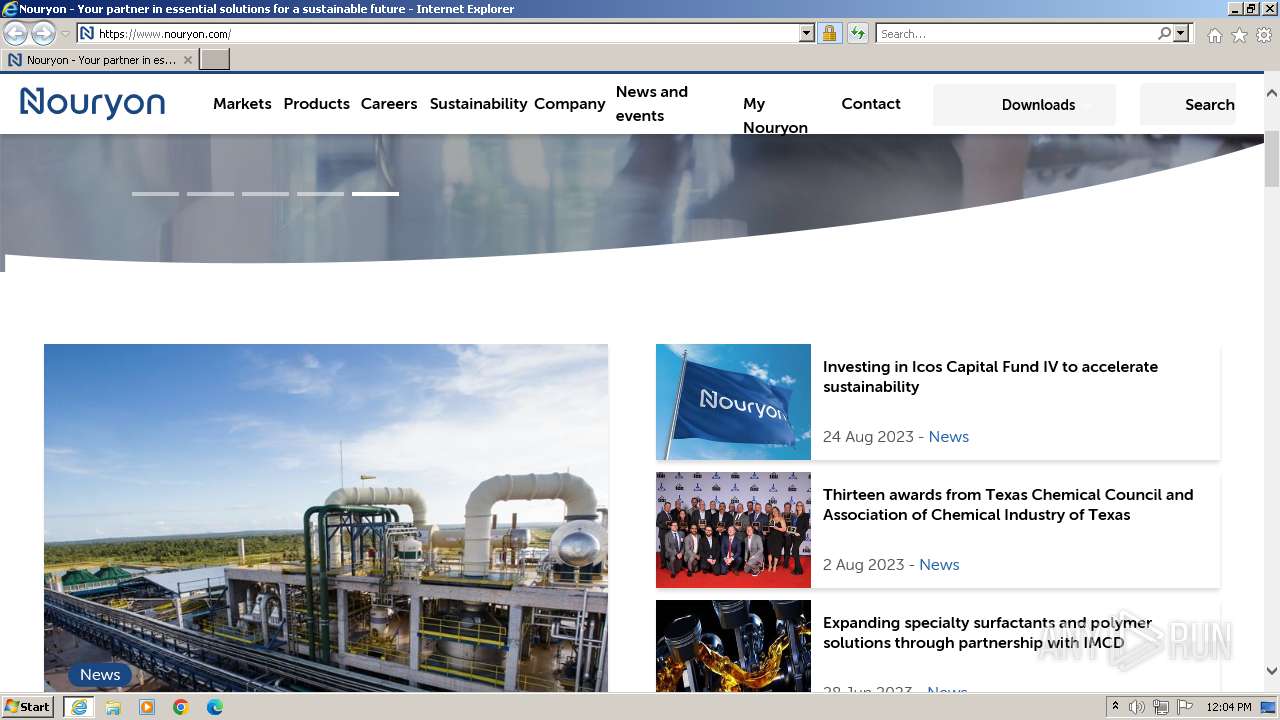Select the first carousel slide indicator
Image resolution: width=1280 pixels, height=720 pixels.
click(155, 194)
